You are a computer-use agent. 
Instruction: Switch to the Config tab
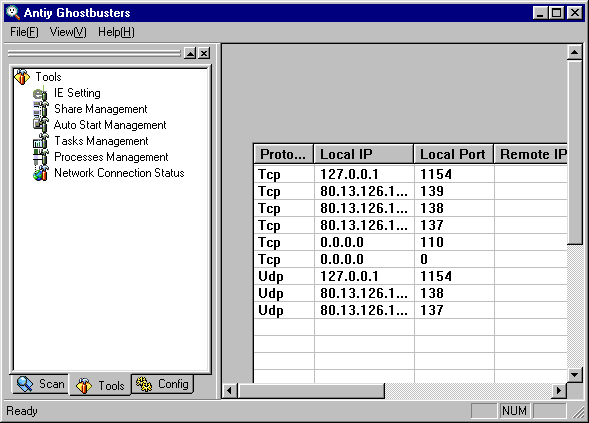coord(162,384)
